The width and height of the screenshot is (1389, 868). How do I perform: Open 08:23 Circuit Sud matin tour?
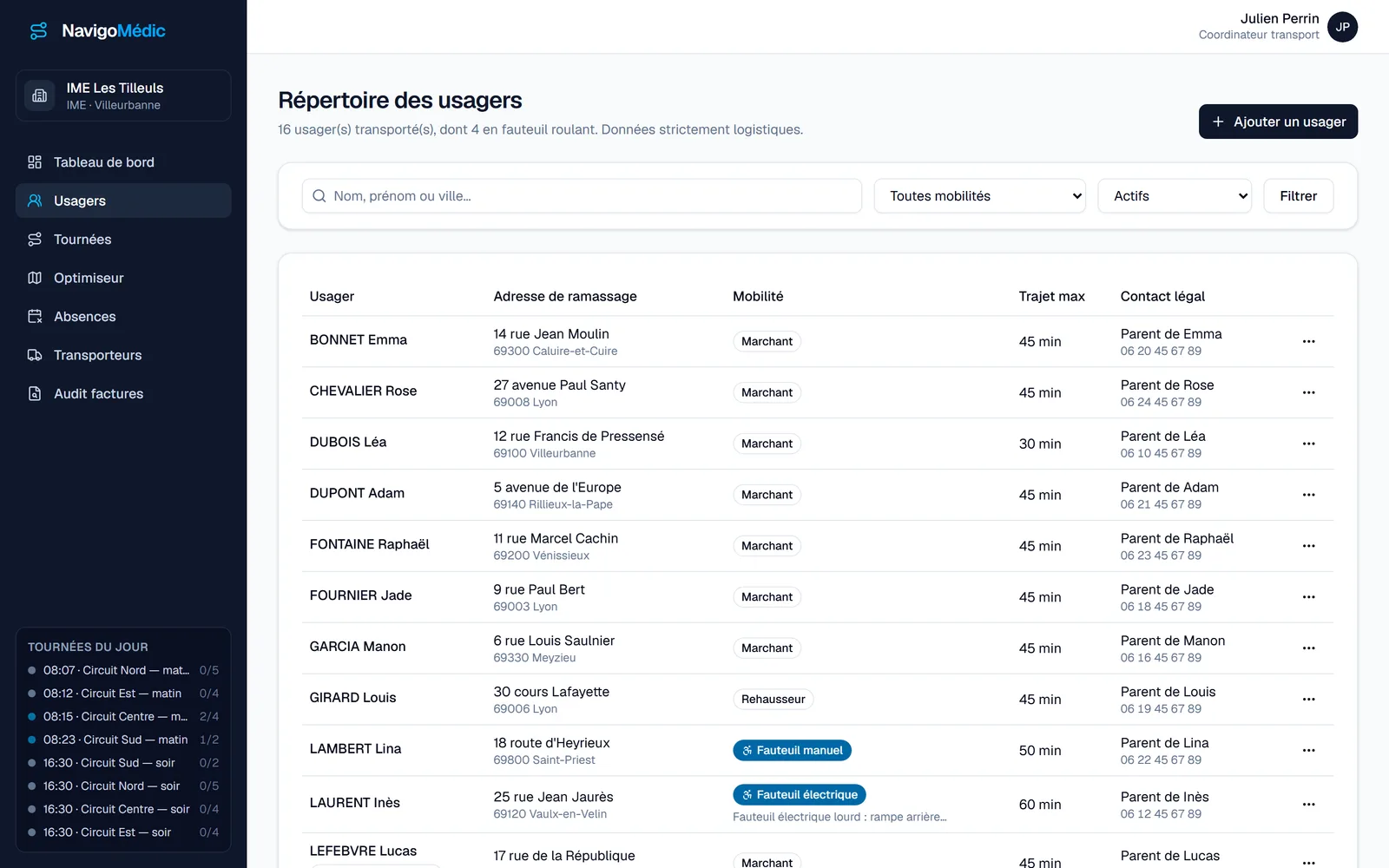123,740
